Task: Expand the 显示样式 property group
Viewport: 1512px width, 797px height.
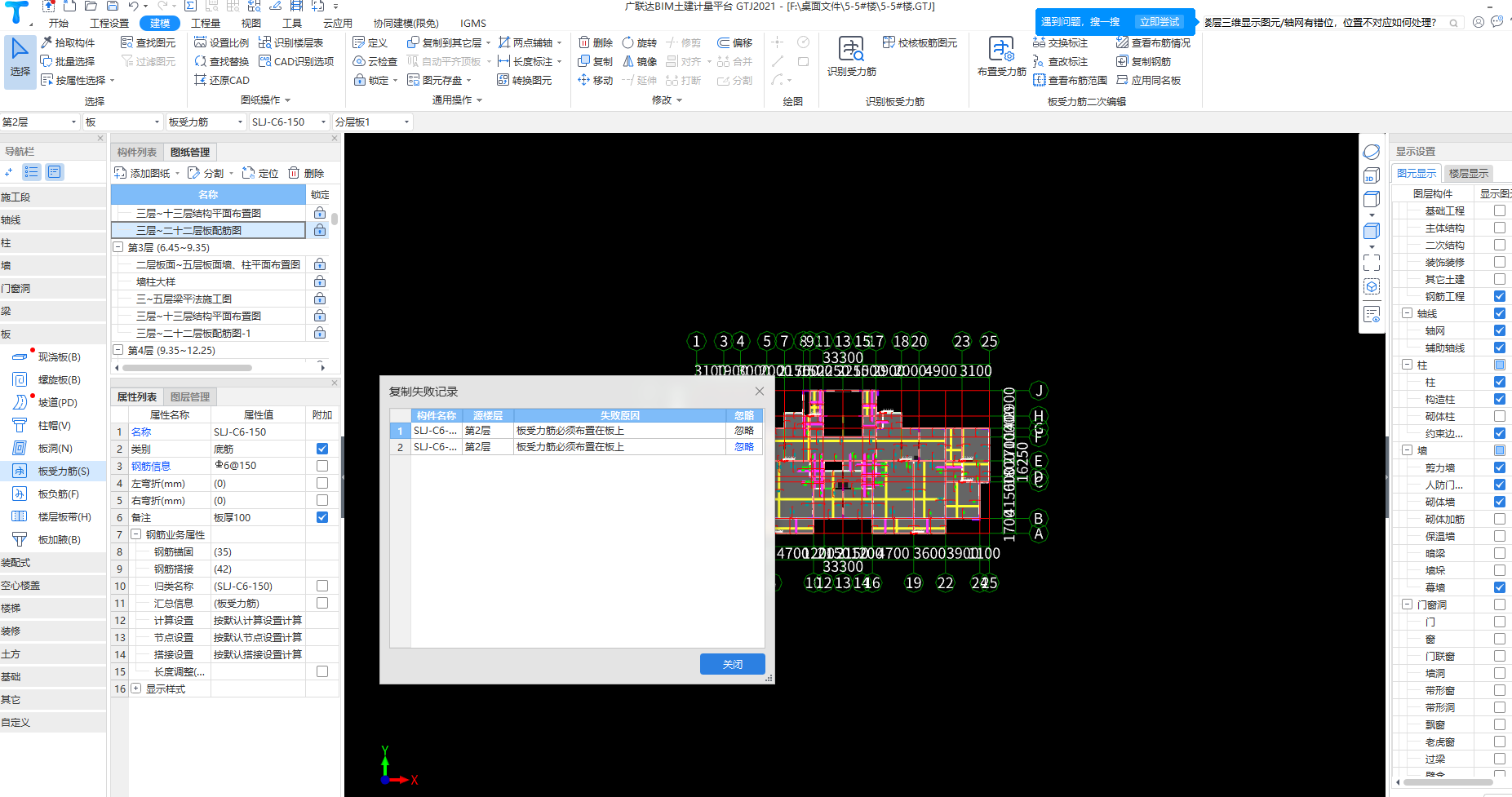Action: pos(136,689)
